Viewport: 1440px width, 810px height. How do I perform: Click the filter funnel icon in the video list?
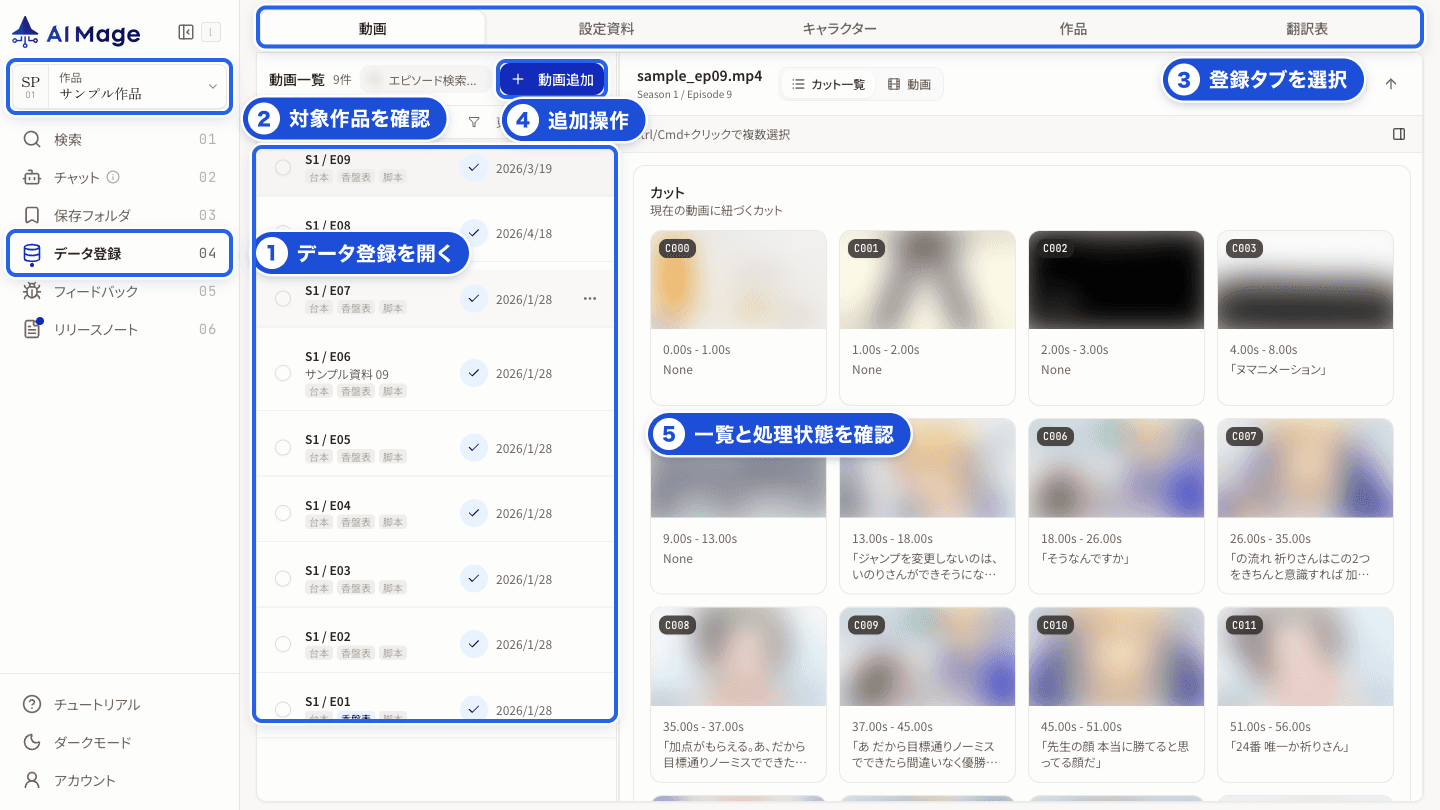click(474, 122)
